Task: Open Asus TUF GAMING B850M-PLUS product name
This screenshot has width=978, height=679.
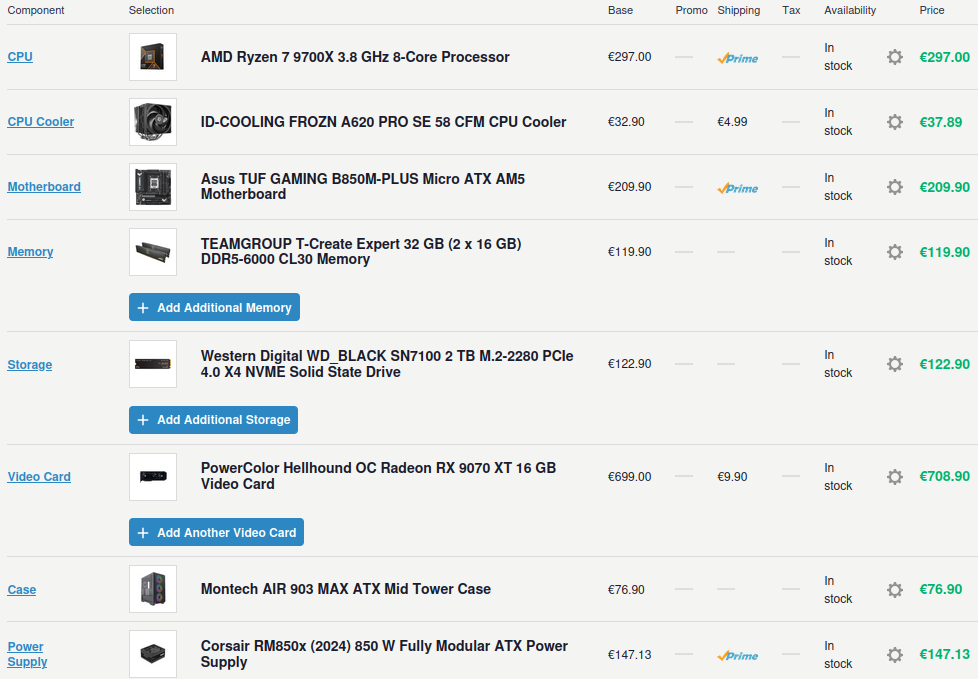Action: point(363,186)
